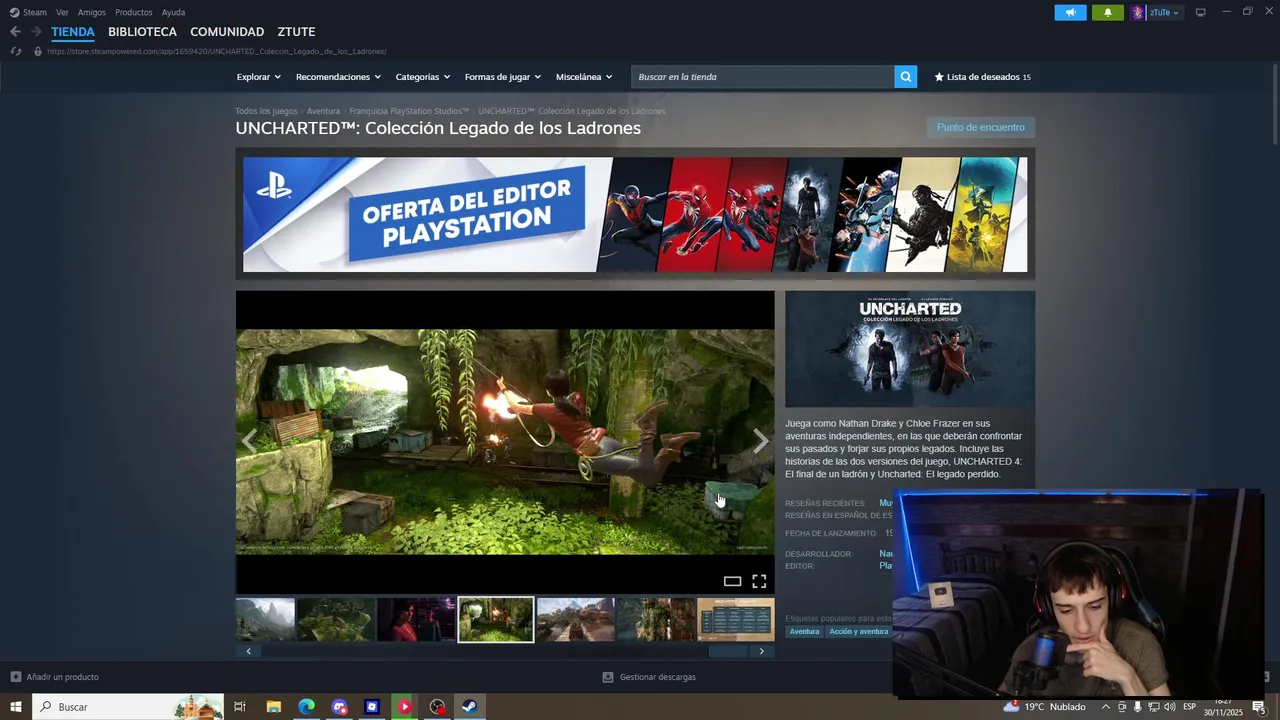
Task: Click the page vertical scrollbar
Action: (1275, 105)
